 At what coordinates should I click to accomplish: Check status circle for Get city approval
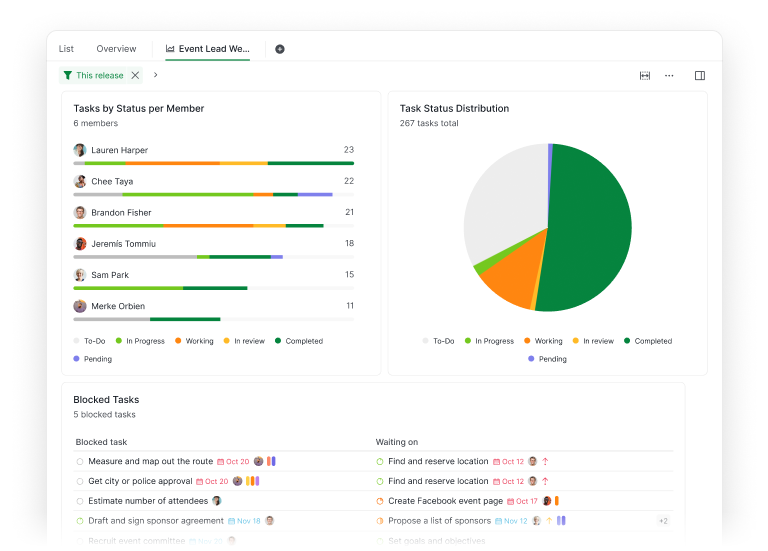click(x=80, y=481)
